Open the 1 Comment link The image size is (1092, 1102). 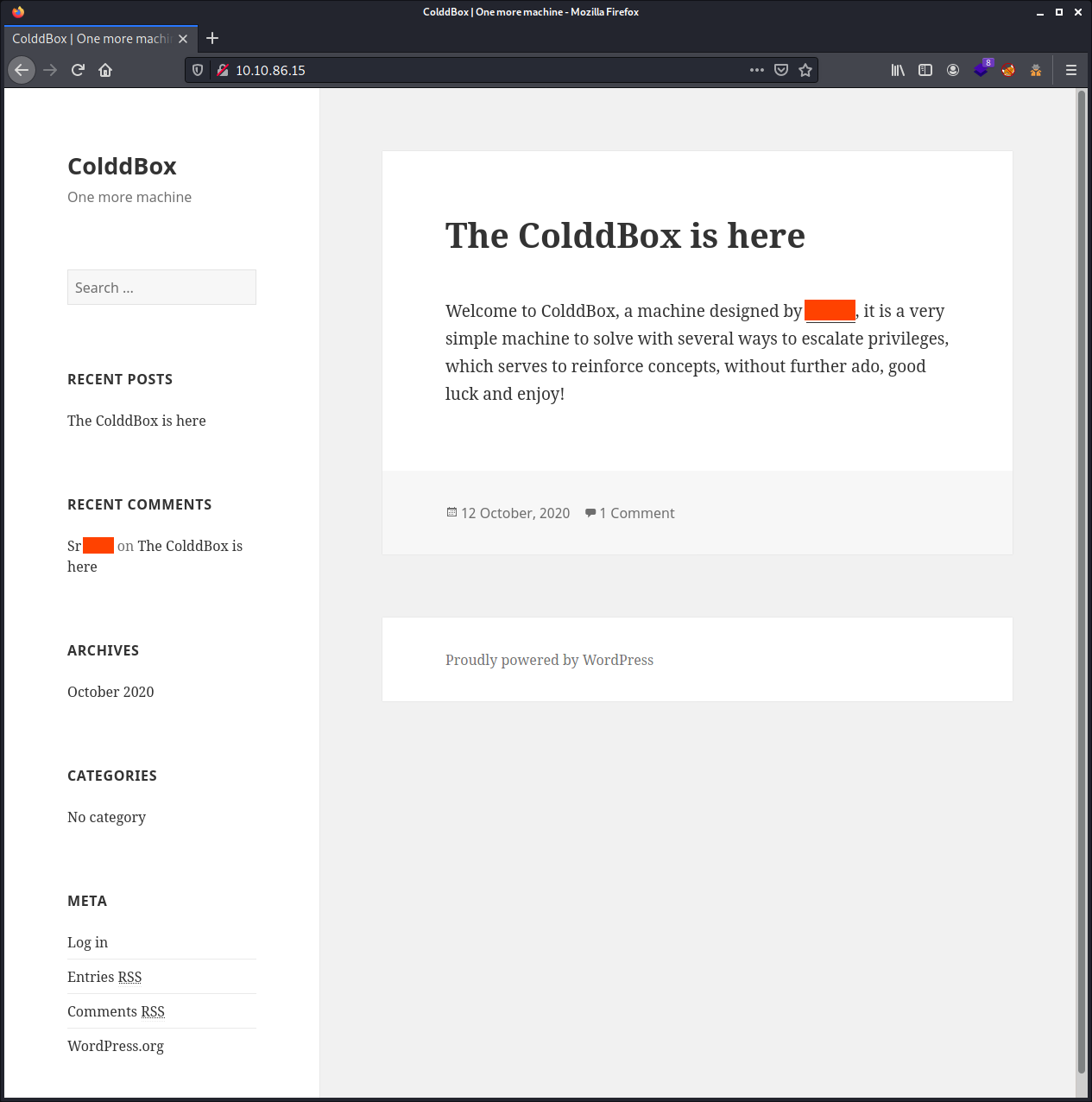coord(637,513)
